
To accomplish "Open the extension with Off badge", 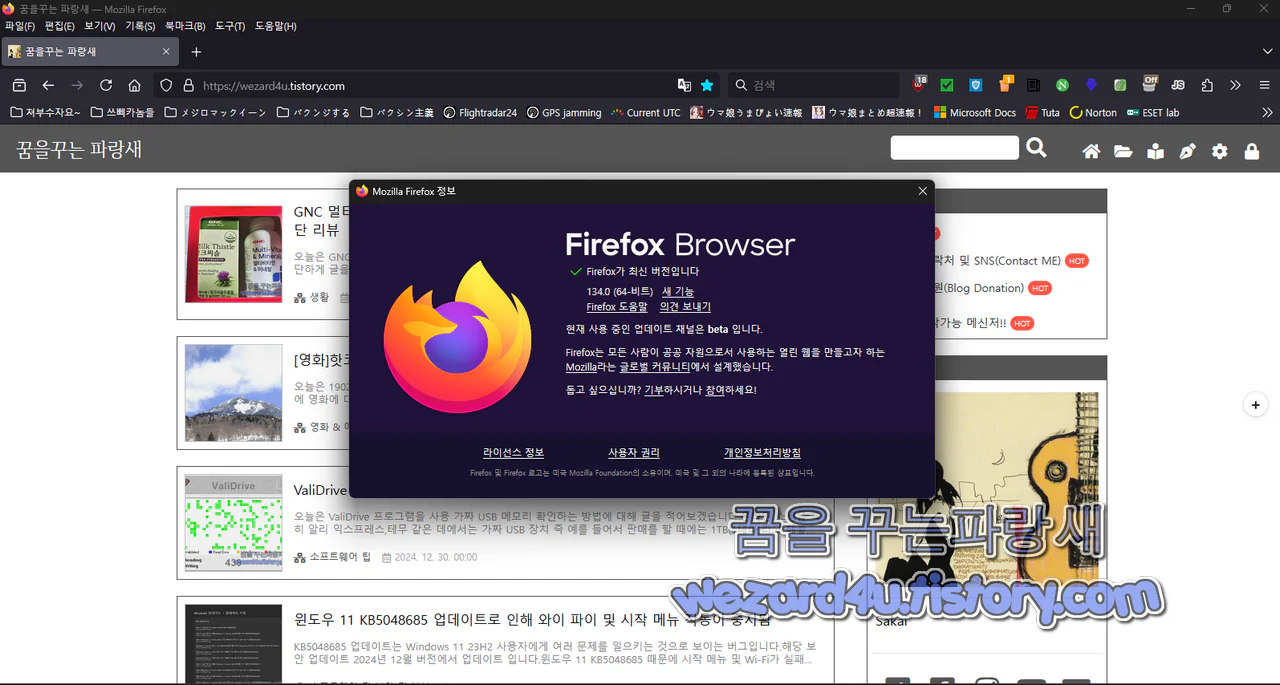I will point(1149,85).
